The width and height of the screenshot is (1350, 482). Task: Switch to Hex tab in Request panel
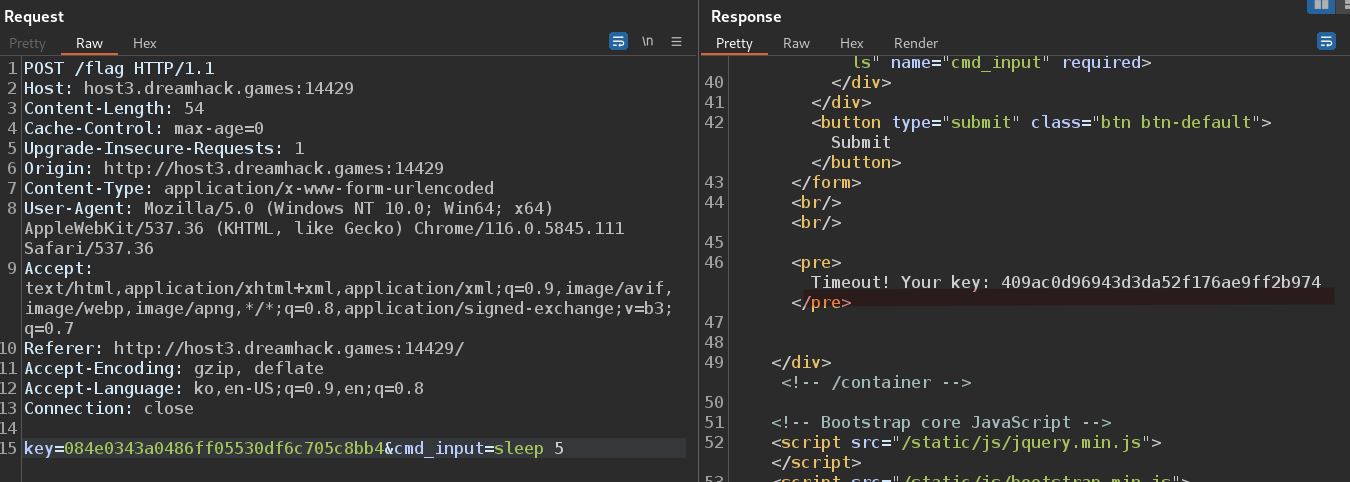tap(145, 43)
